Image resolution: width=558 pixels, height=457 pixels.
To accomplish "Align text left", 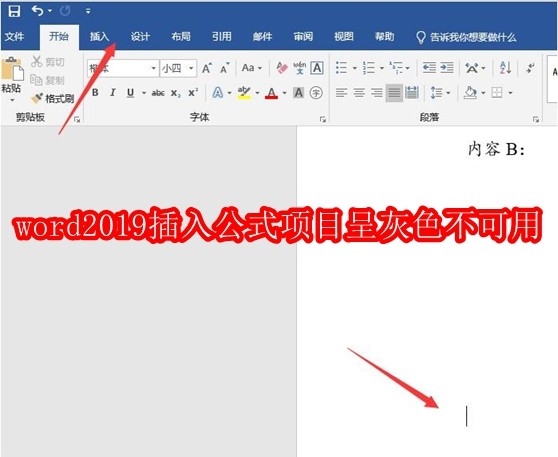I will tap(341, 93).
